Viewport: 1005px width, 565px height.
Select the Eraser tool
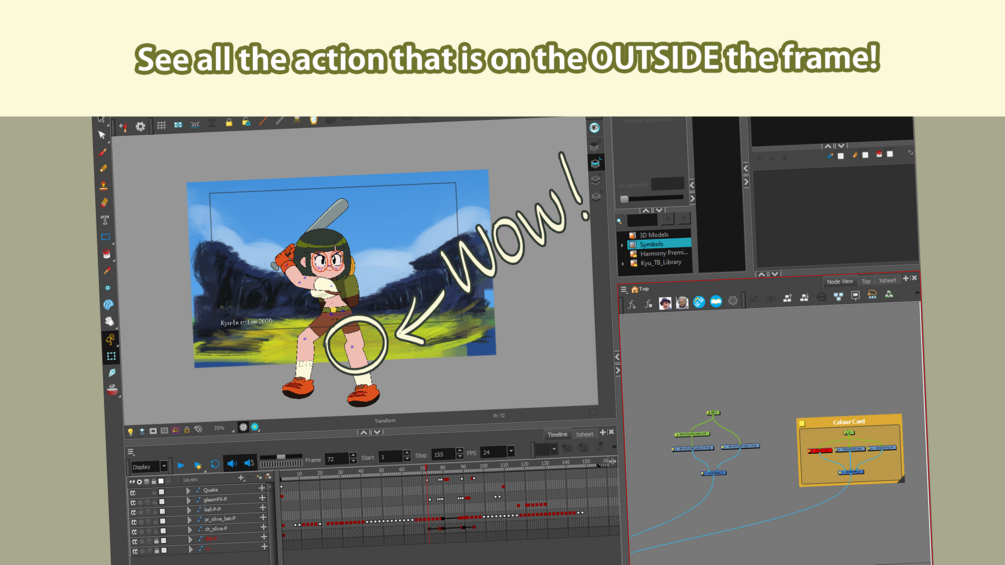104,202
